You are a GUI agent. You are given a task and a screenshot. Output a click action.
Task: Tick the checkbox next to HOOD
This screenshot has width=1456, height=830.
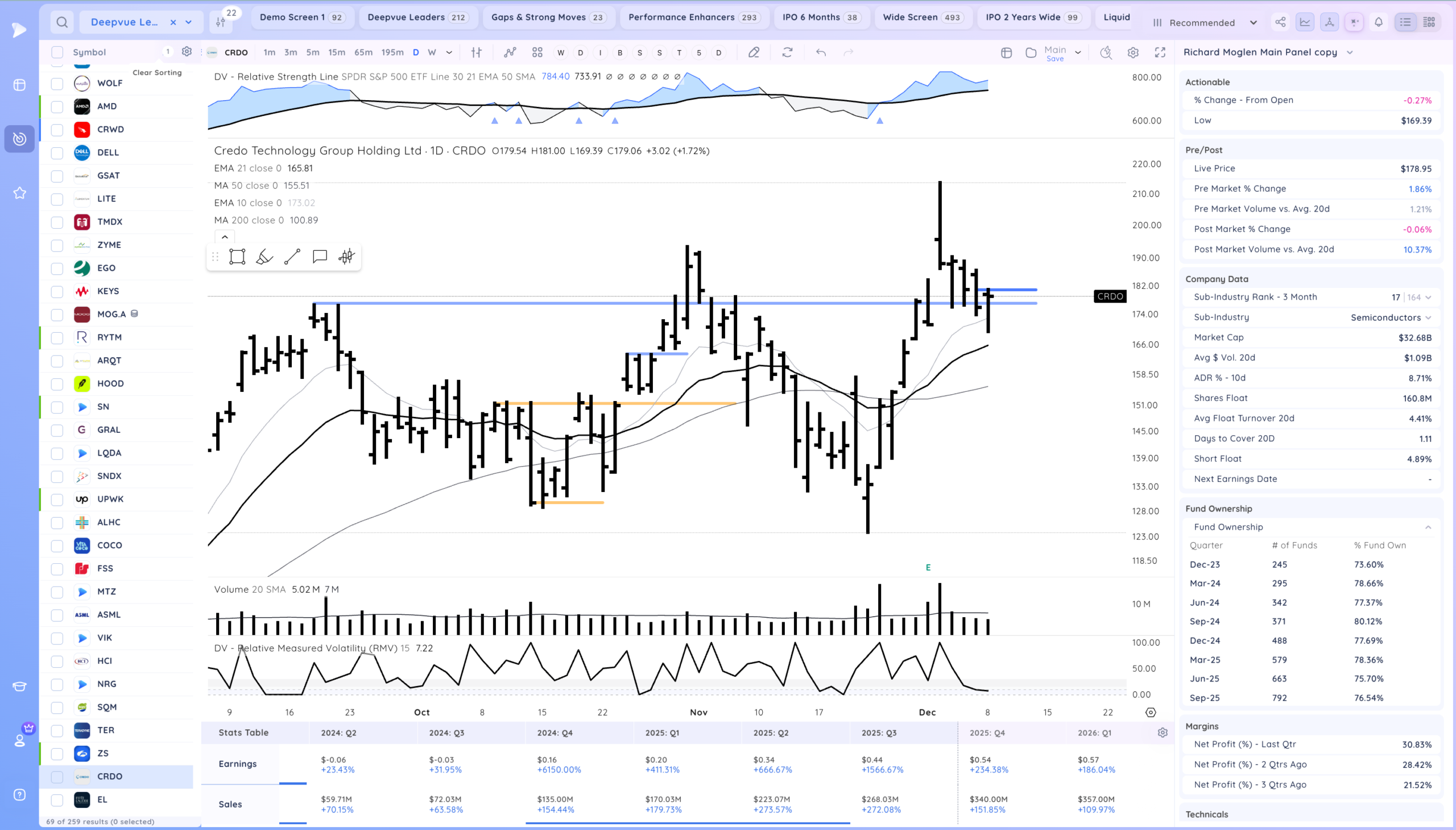click(x=57, y=383)
